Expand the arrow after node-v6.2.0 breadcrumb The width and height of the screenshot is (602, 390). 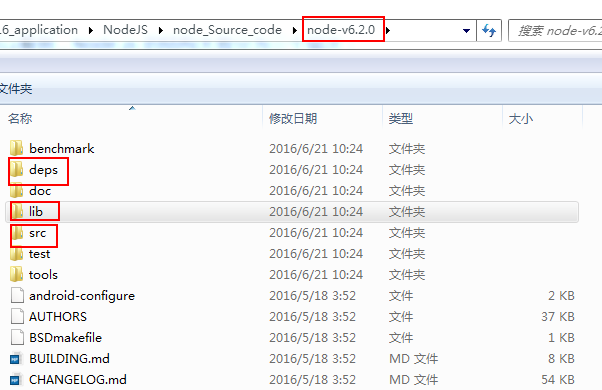click(x=388, y=30)
